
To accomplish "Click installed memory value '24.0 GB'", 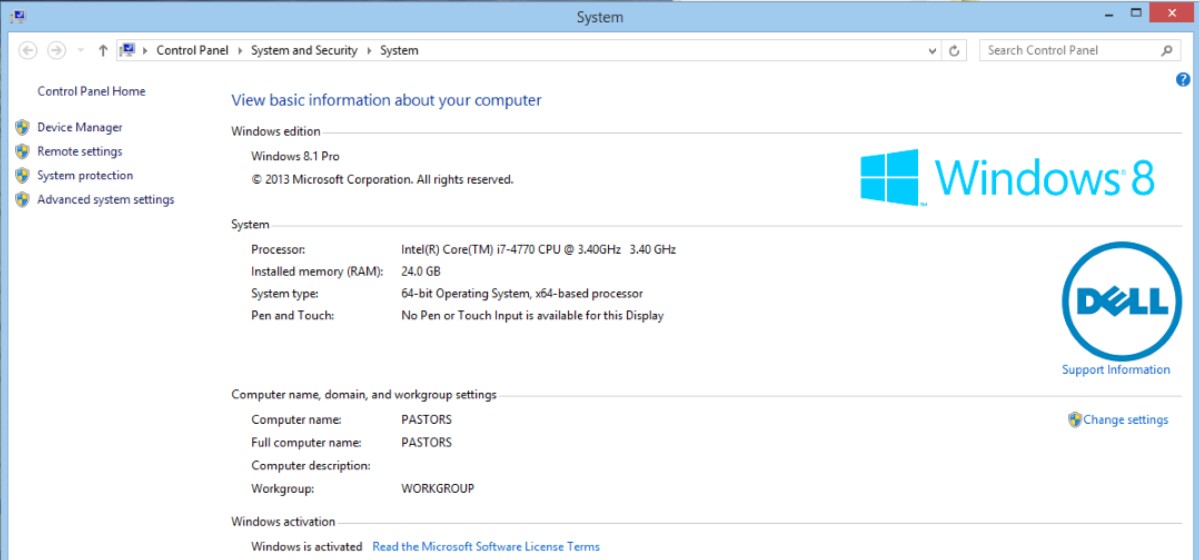I will click(x=421, y=271).
